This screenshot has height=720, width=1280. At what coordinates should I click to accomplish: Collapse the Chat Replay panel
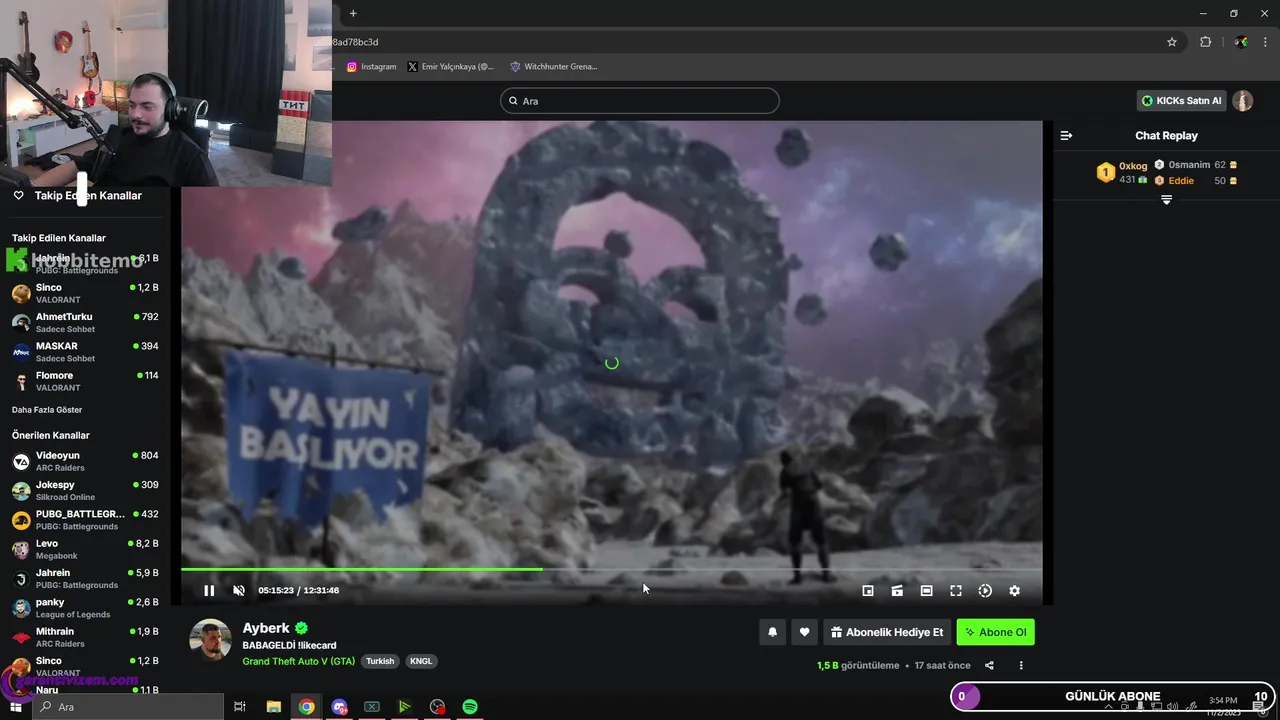[1066, 135]
